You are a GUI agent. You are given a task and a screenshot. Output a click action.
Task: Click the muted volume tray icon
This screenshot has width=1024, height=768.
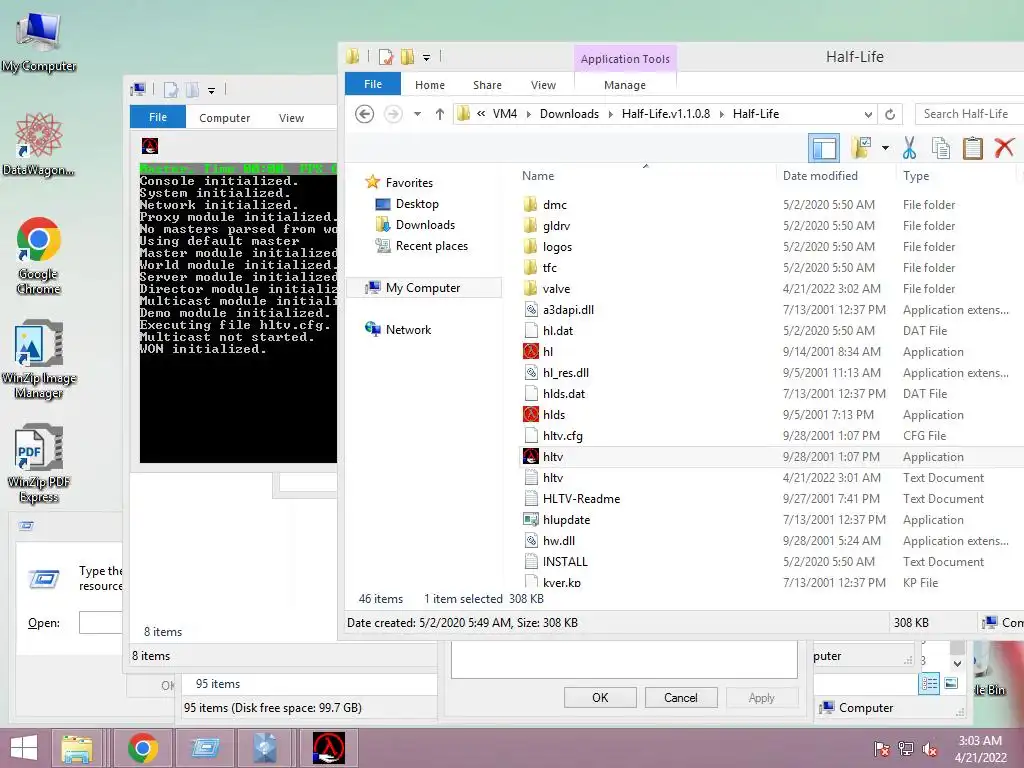point(929,749)
